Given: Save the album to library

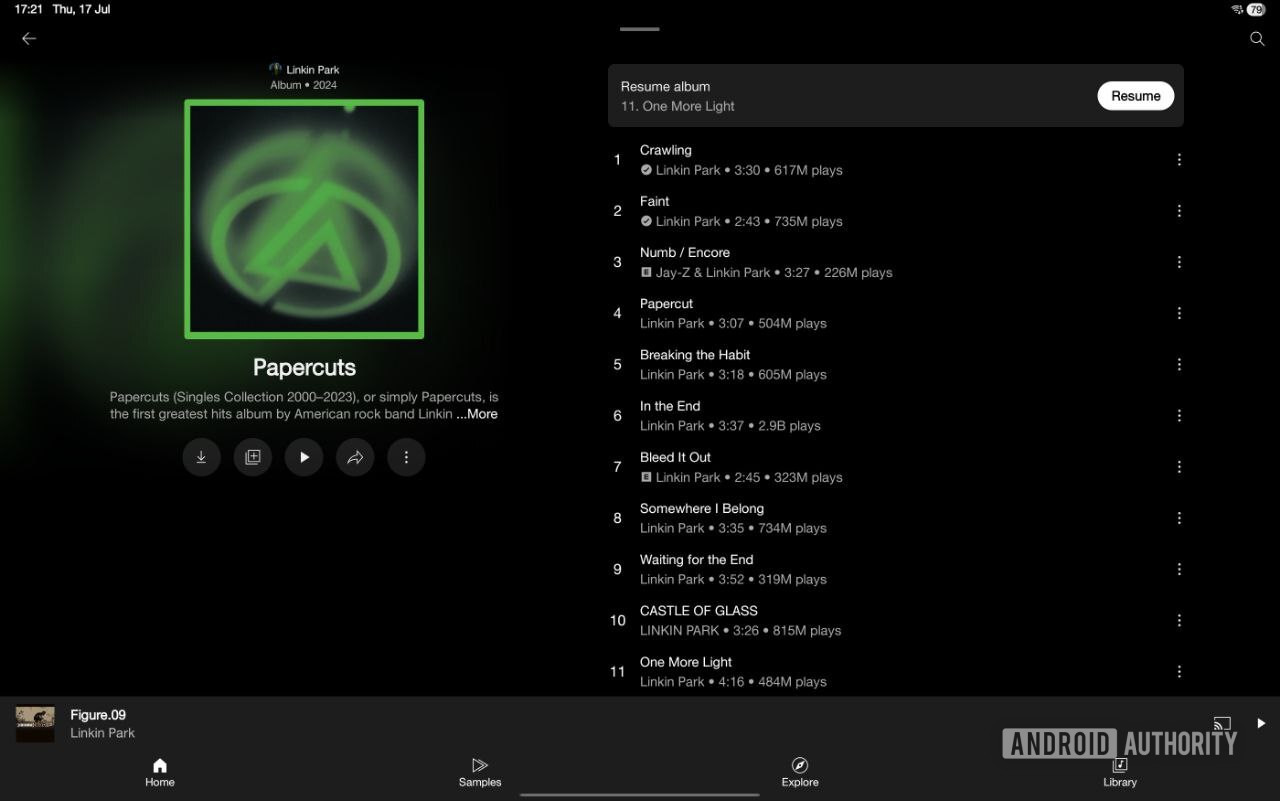Looking at the screenshot, I should click(253, 457).
